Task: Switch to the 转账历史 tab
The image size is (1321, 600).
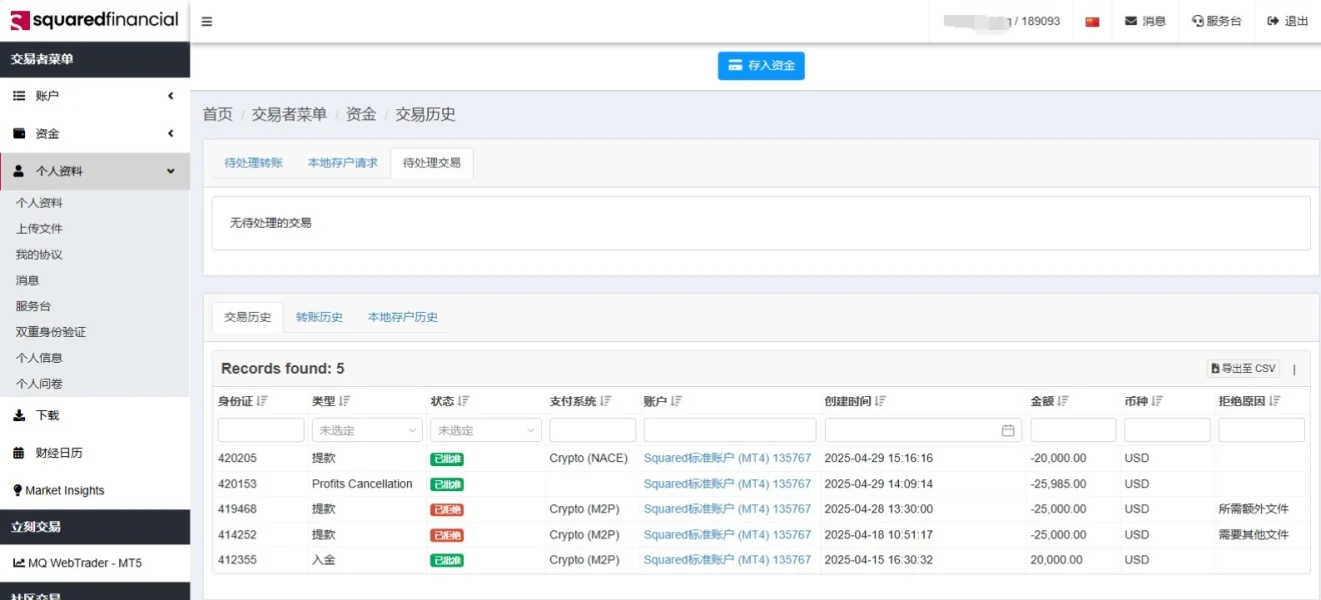Action: point(319,317)
